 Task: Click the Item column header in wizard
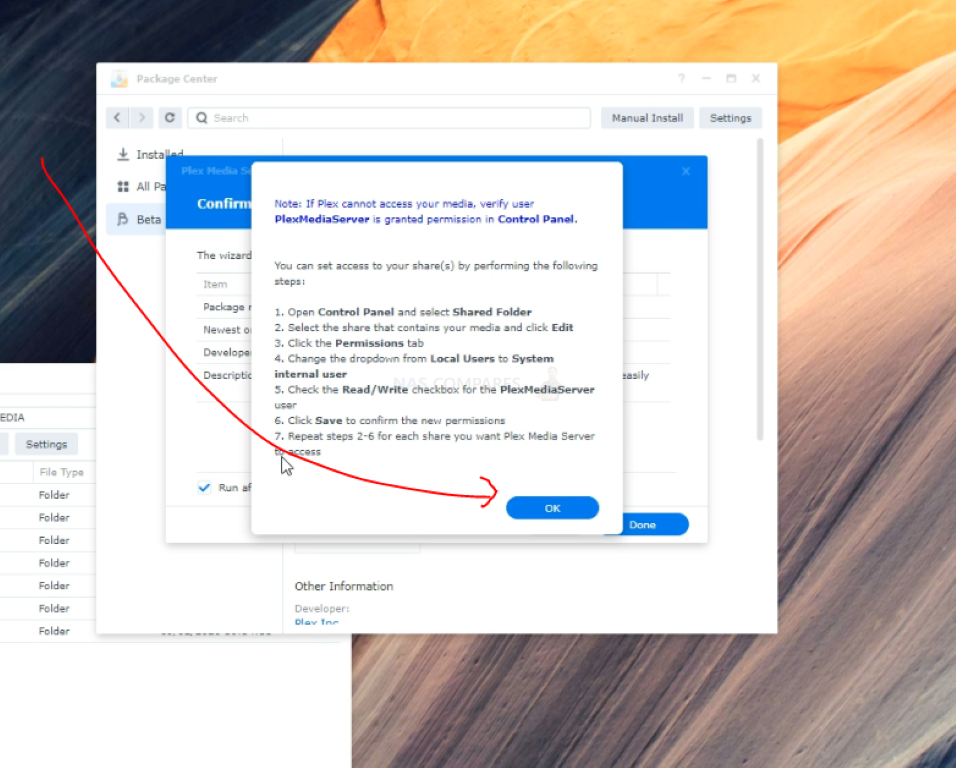tap(215, 284)
